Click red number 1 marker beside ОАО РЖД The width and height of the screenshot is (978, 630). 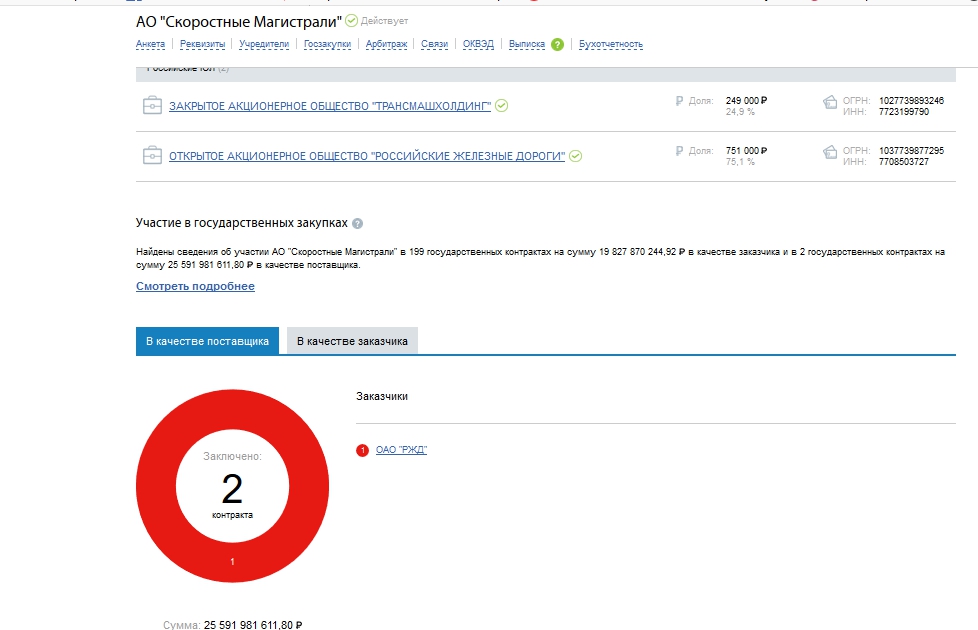(x=362, y=450)
